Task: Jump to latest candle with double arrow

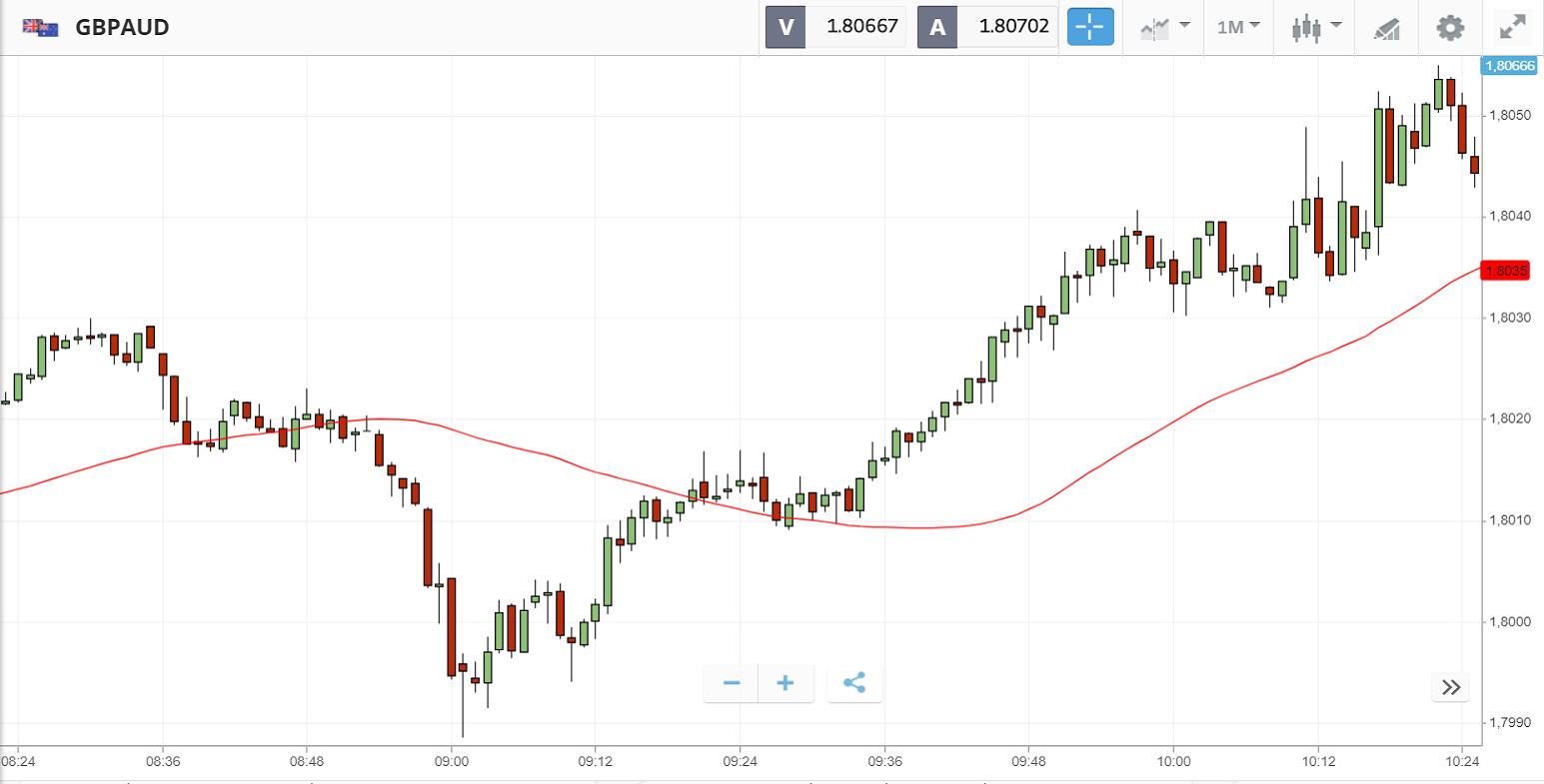Action: (x=1451, y=687)
